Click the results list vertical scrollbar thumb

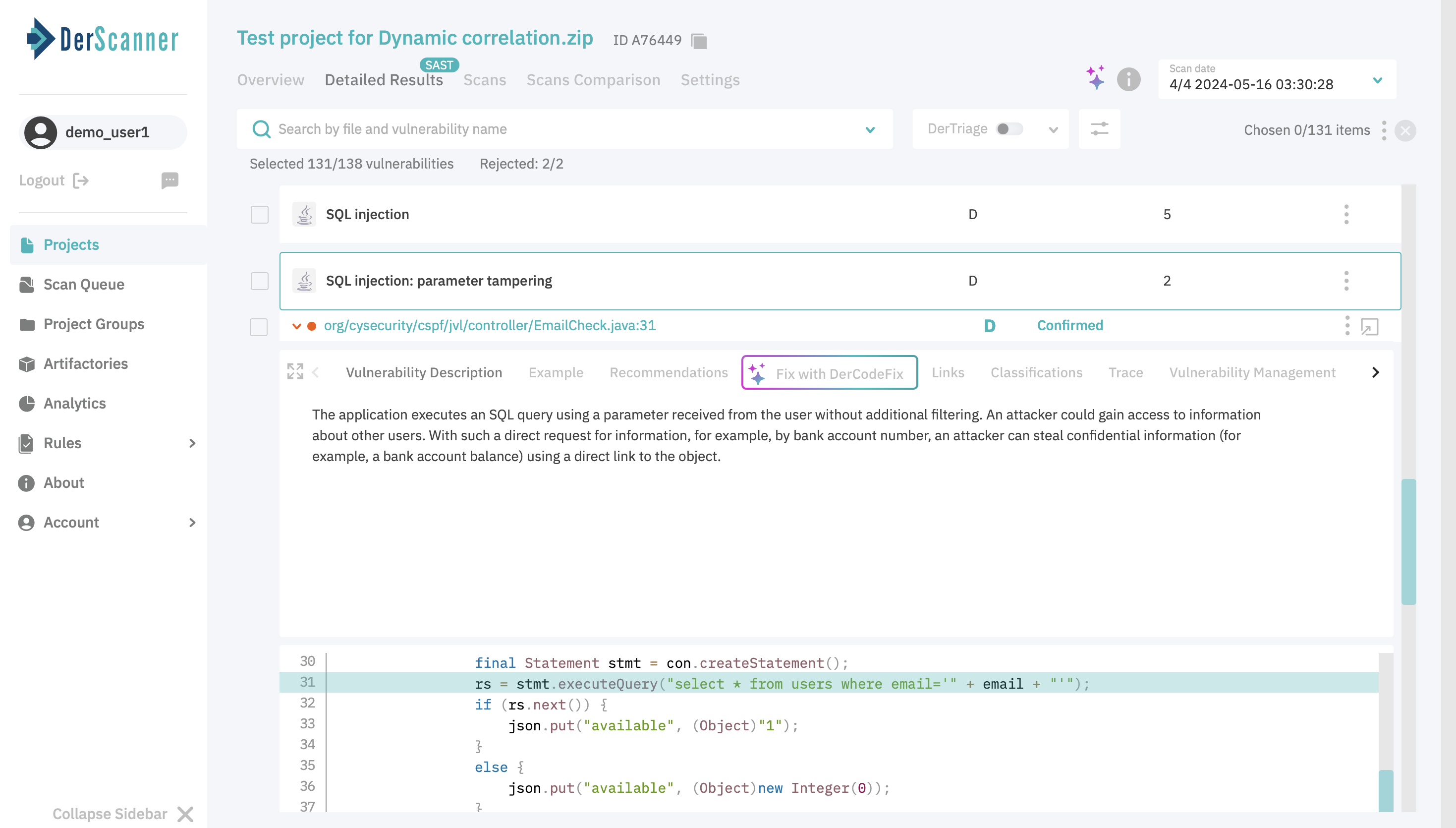(1408, 541)
